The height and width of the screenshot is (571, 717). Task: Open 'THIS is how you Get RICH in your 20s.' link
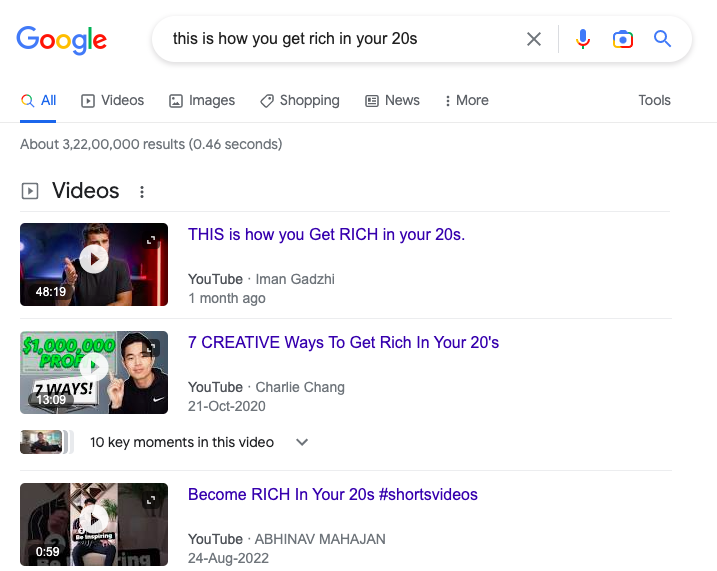coord(326,235)
